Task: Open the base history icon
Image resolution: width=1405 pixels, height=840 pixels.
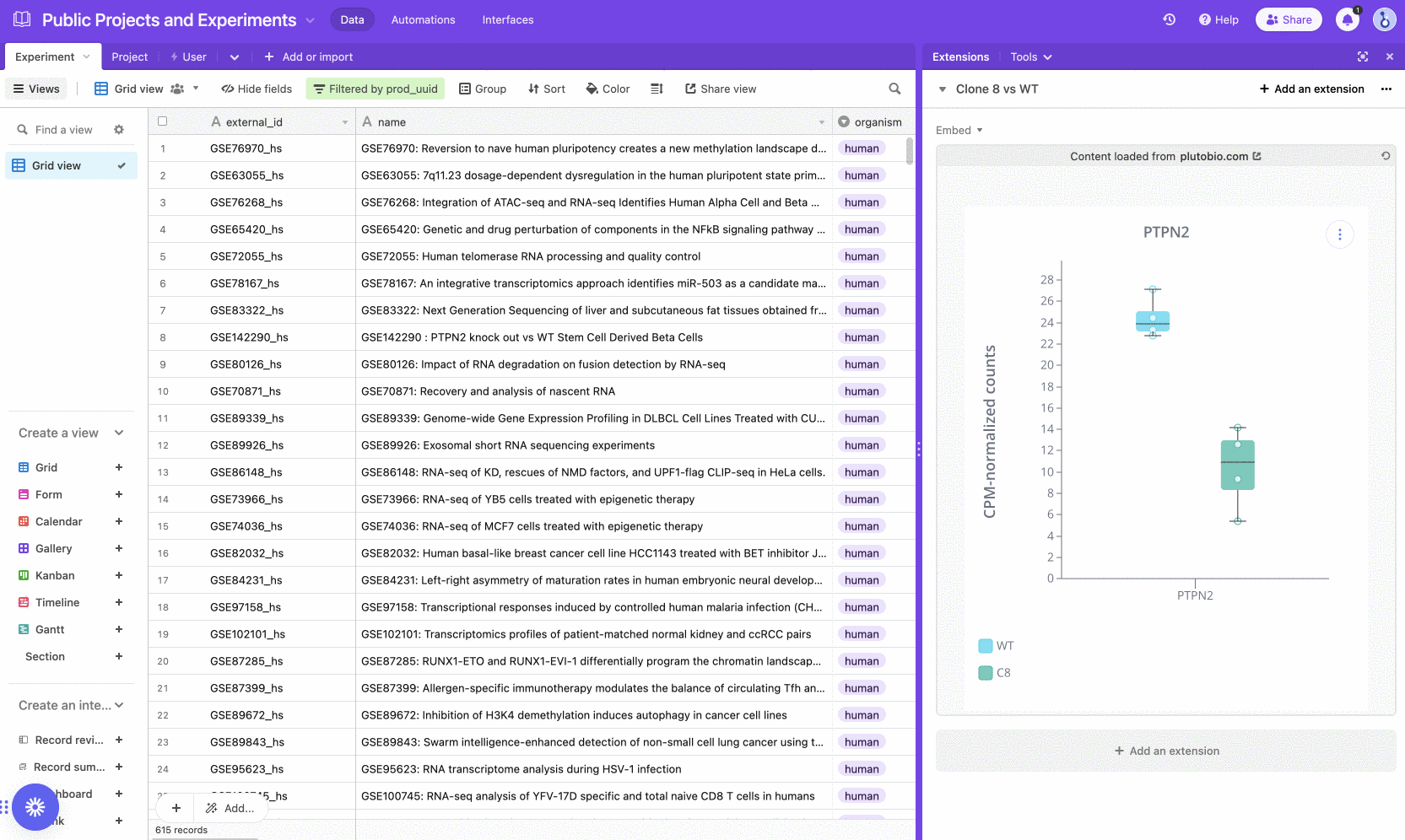Action: click(1169, 19)
